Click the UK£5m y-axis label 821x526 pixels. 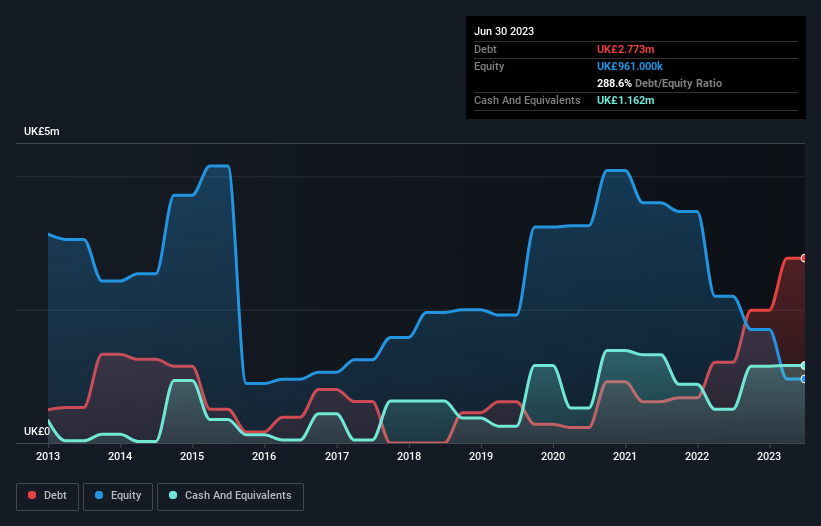[x=41, y=131]
